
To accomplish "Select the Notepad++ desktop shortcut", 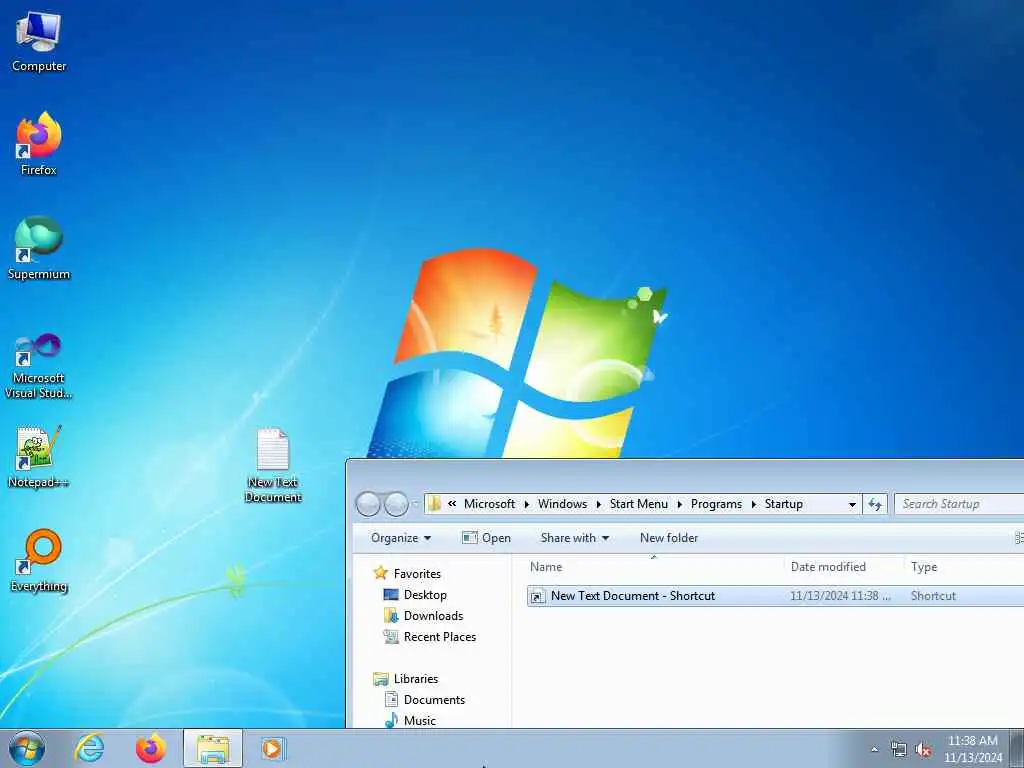I will click(39, 456).
